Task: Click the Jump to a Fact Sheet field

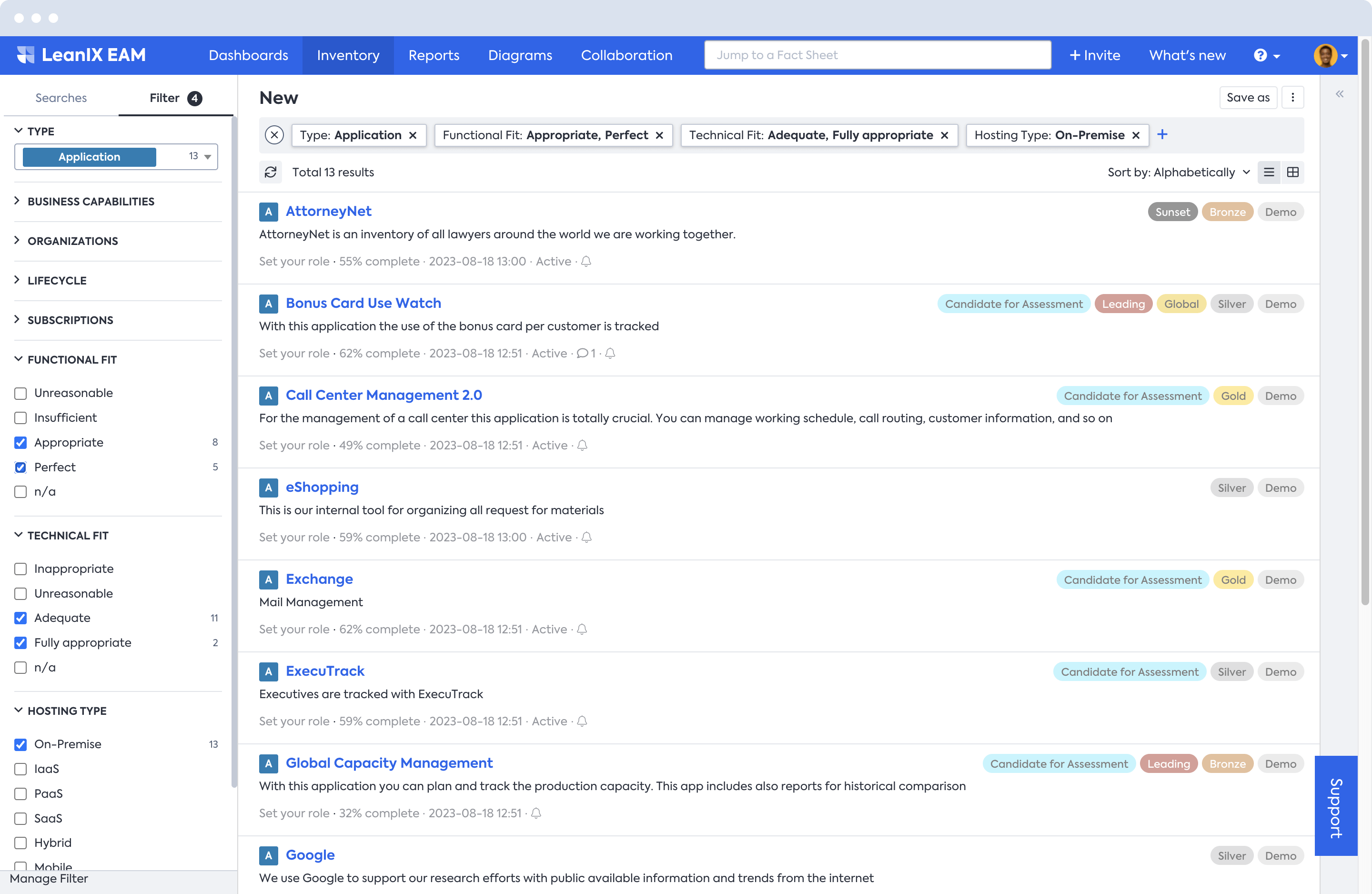Action: (x=877, y=55)
